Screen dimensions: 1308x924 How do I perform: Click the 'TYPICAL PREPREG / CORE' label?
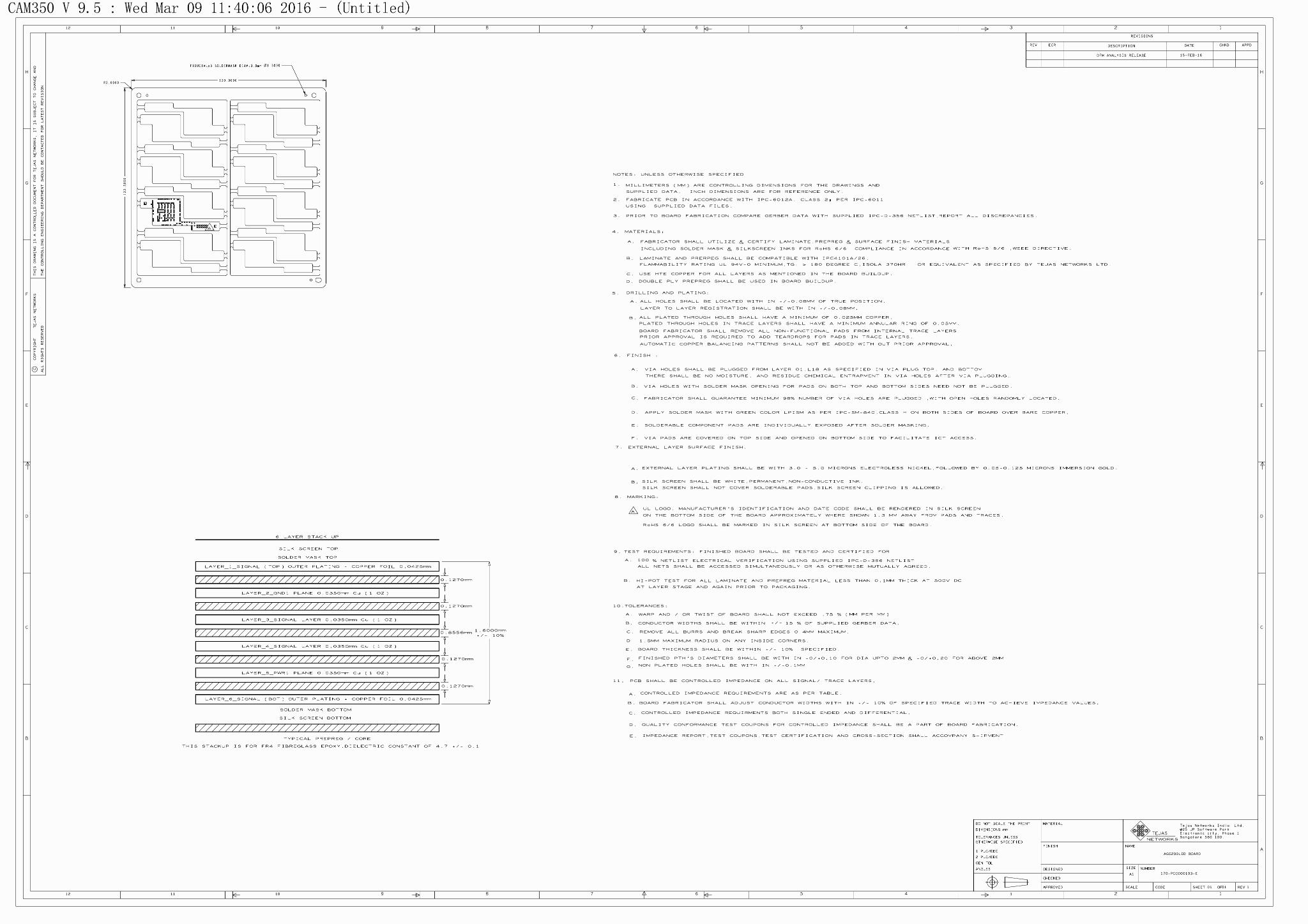[327, 739]
